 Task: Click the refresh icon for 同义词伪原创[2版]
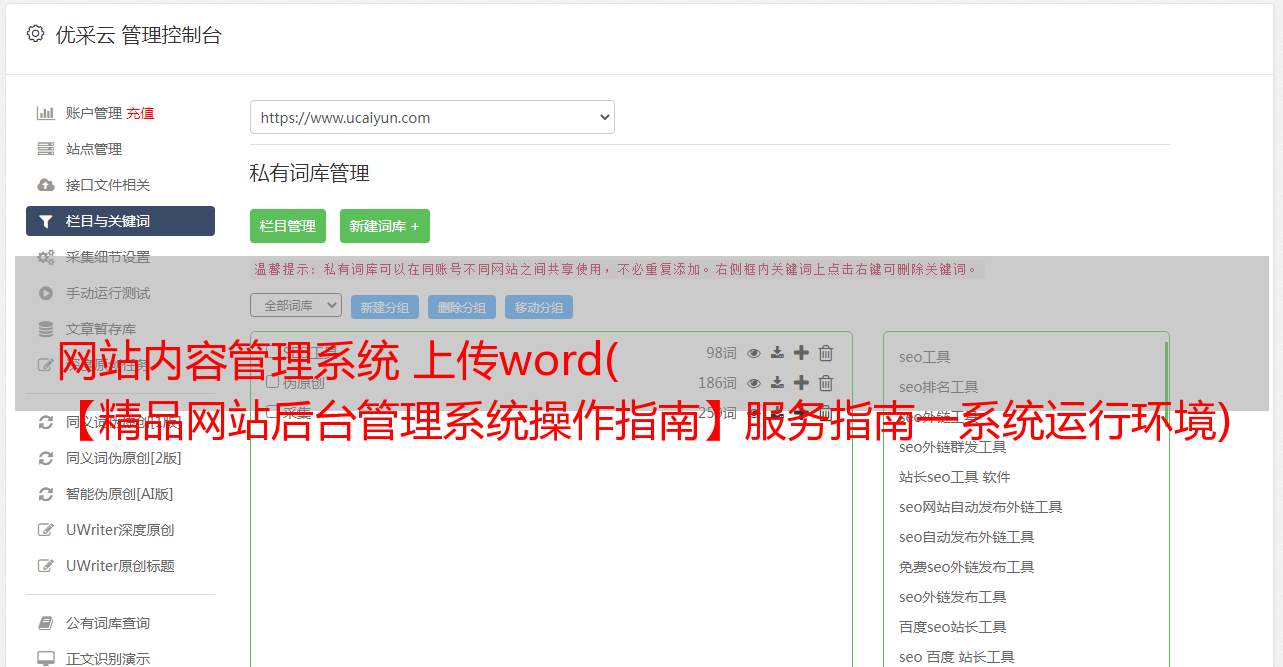click(x=45, y=458)
